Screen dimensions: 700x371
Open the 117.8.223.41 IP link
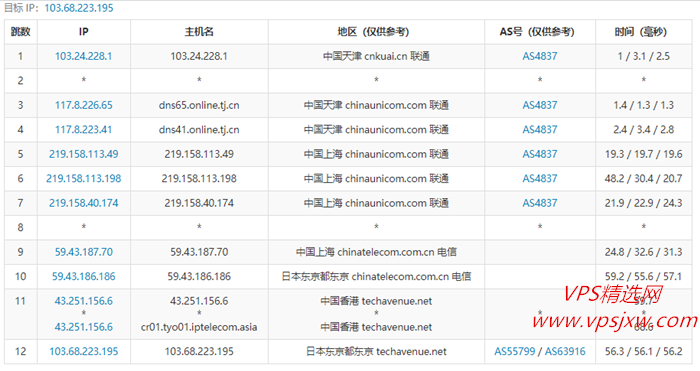(x=83, y=130)
